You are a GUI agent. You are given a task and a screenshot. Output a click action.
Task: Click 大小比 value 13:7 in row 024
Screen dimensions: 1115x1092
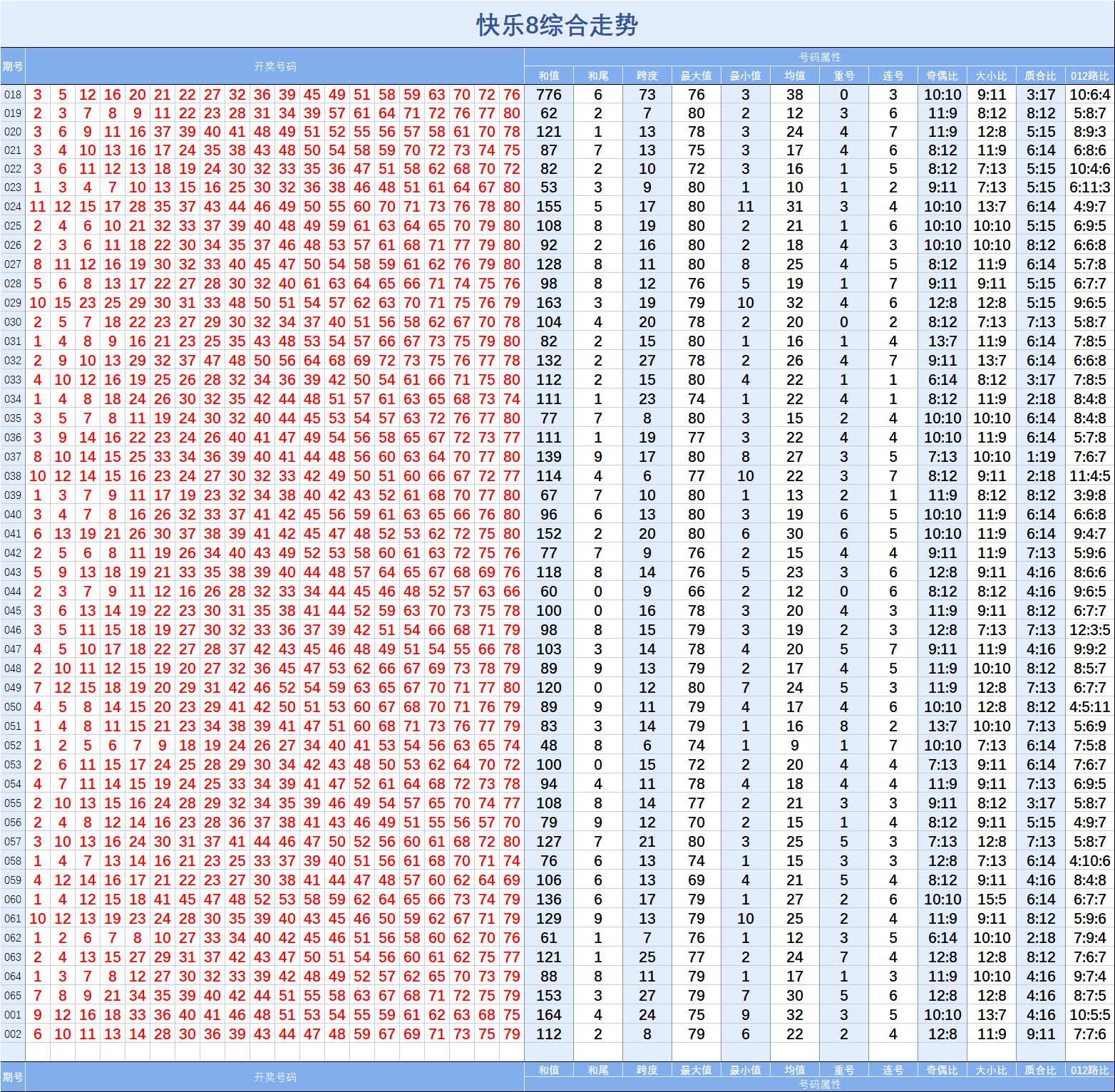click(992, 207)
